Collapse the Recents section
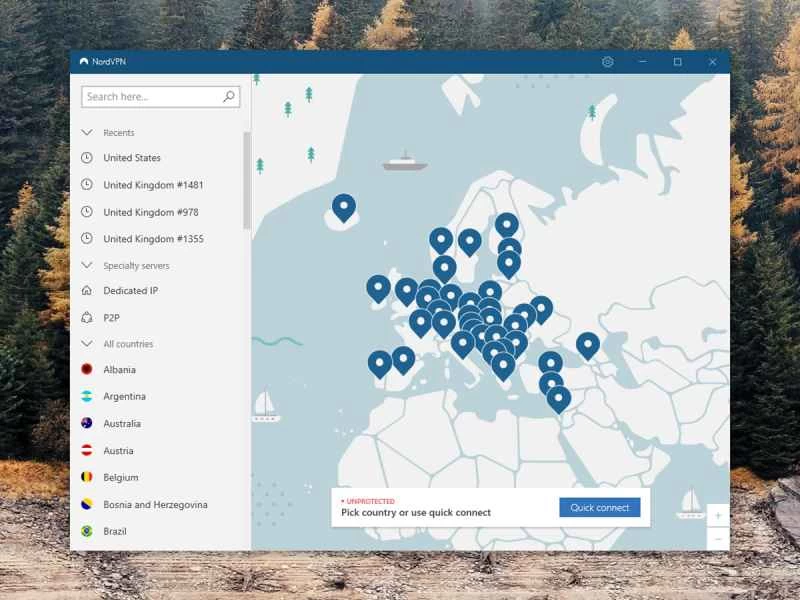The width and height of the screenshot is (800, 600). [x=88, y=131]
